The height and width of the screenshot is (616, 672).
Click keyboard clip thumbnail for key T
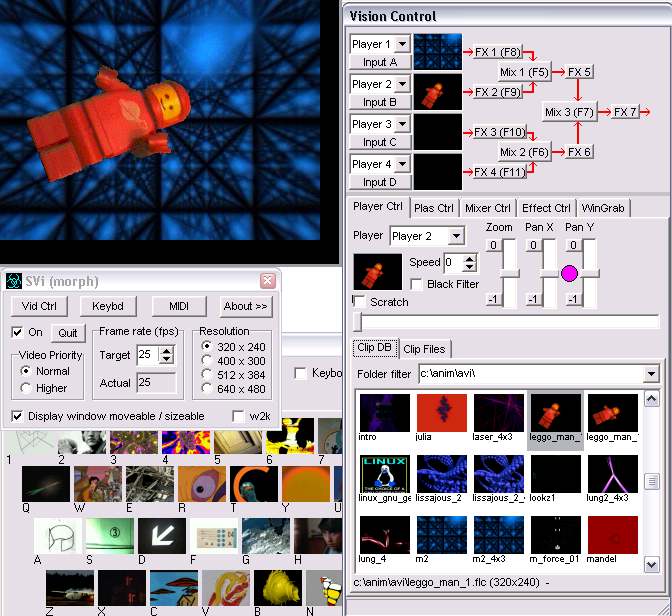pyautogui.click(x=254, y=484)
